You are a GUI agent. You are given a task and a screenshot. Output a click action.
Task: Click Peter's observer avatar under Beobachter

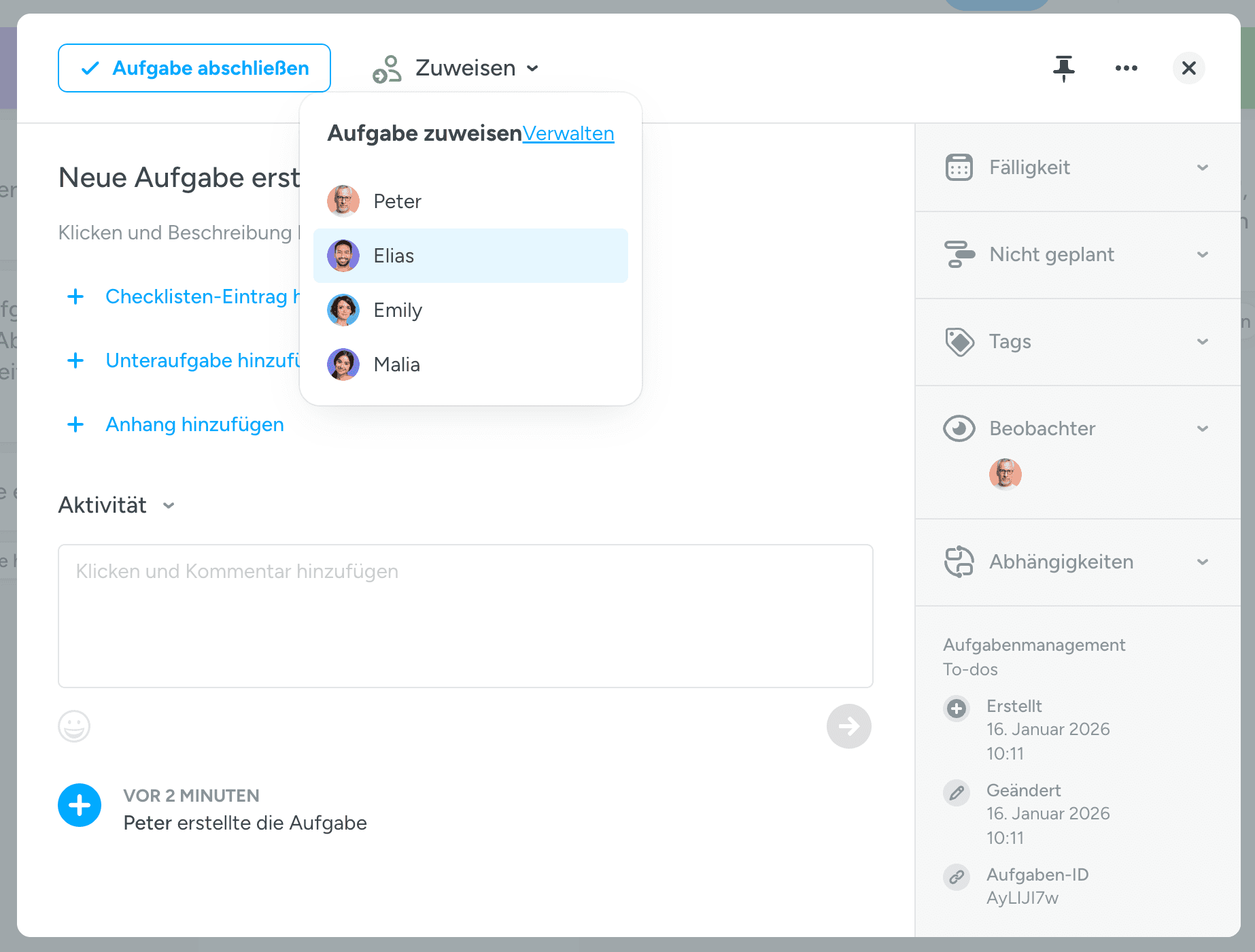[1005, 474]
